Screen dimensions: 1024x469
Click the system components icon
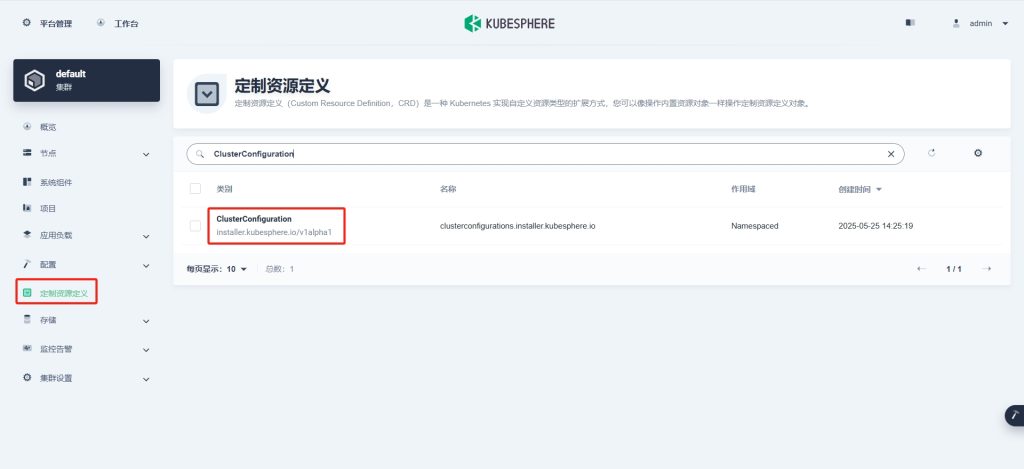click(x=27, y=182)
